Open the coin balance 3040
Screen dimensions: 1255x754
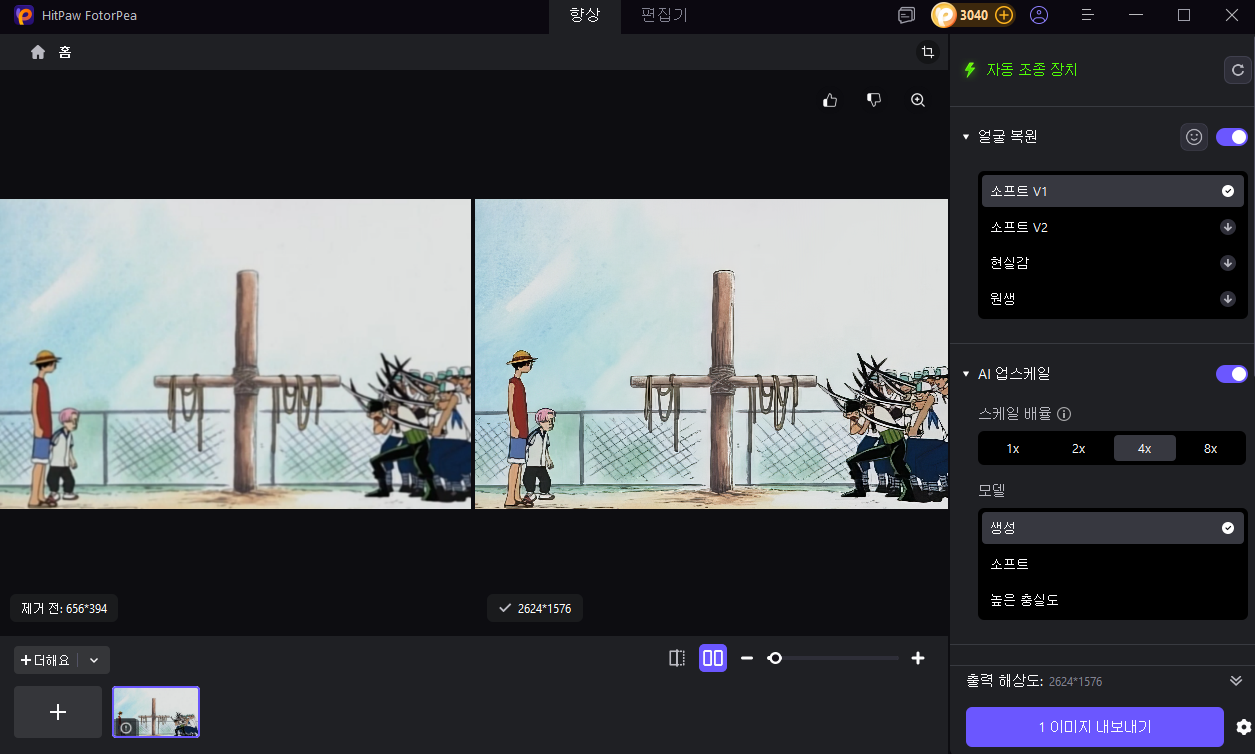coord(973,15)
